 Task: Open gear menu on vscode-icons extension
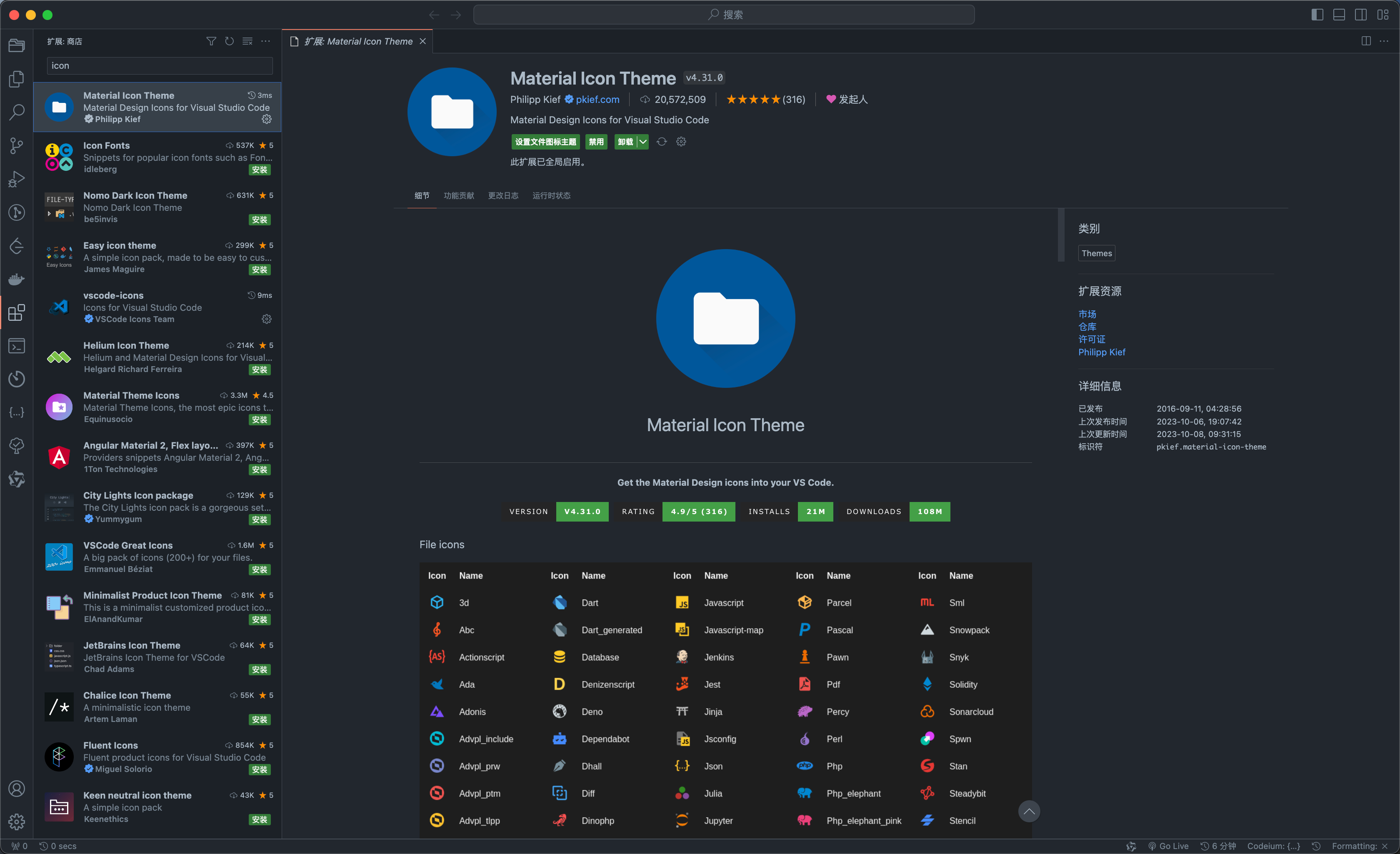point(267,320)
